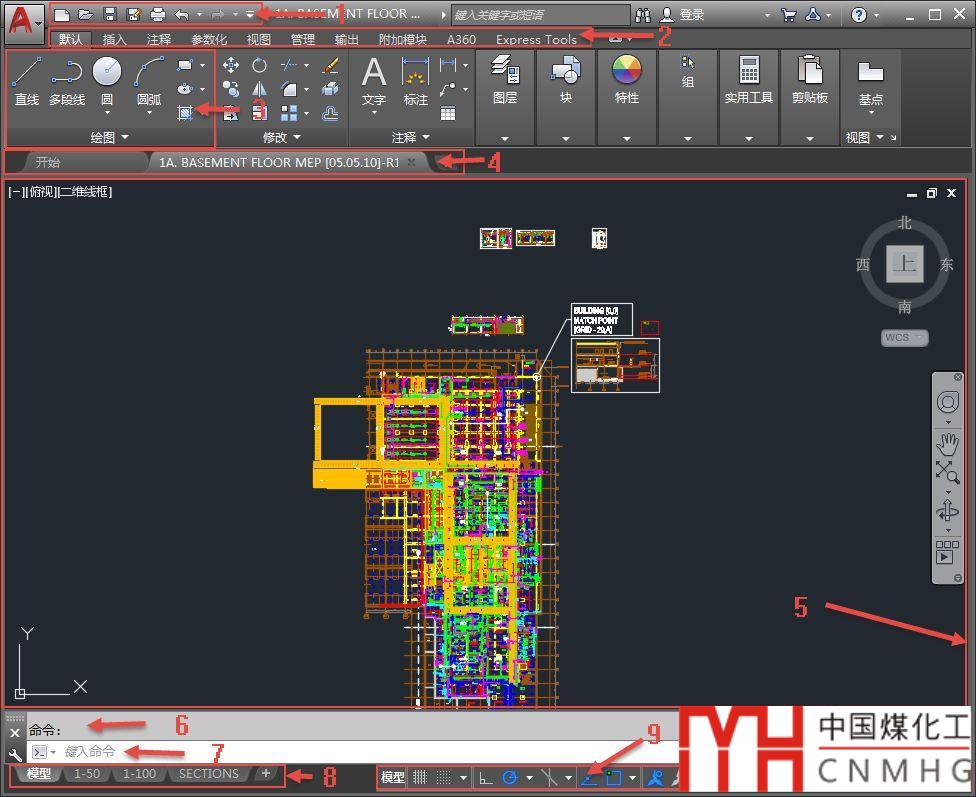The width and height of the screenshot is (976, 797).
Task: Select the Line (直线) drawing tool
Action: point(27,72)
